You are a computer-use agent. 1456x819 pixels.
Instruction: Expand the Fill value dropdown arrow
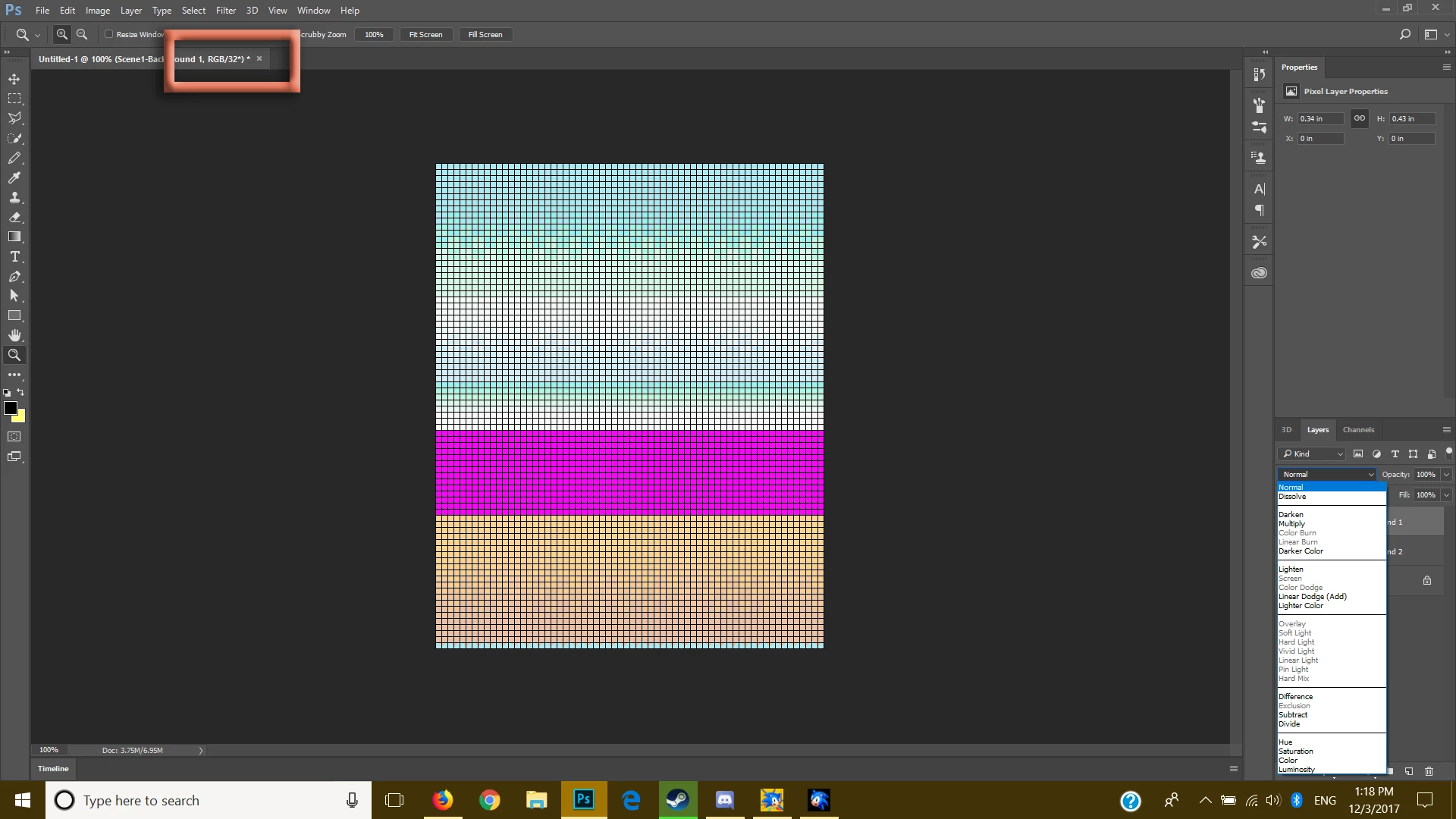[x=1446, y=495]
